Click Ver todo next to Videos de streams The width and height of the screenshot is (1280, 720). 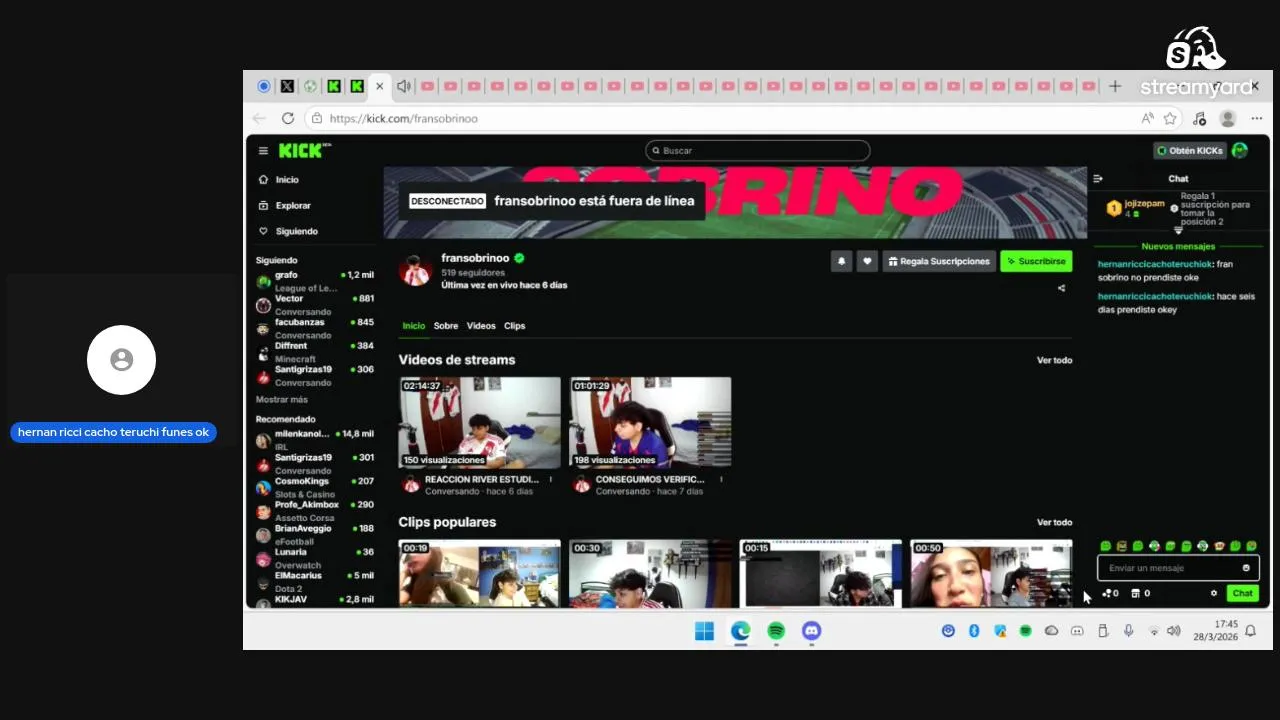click(1054, 360)
